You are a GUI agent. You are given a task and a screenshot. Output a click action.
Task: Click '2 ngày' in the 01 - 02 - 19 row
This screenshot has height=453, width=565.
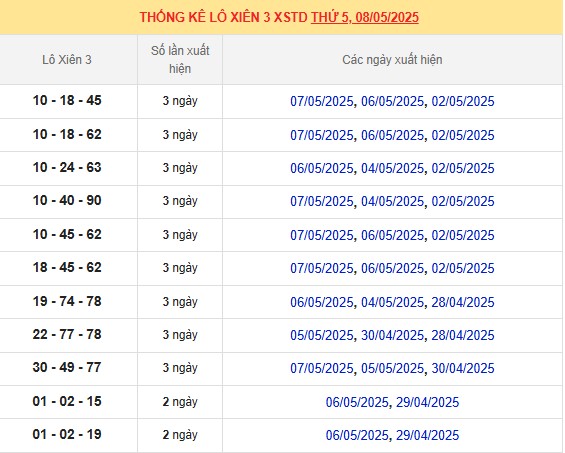[180, 435]
